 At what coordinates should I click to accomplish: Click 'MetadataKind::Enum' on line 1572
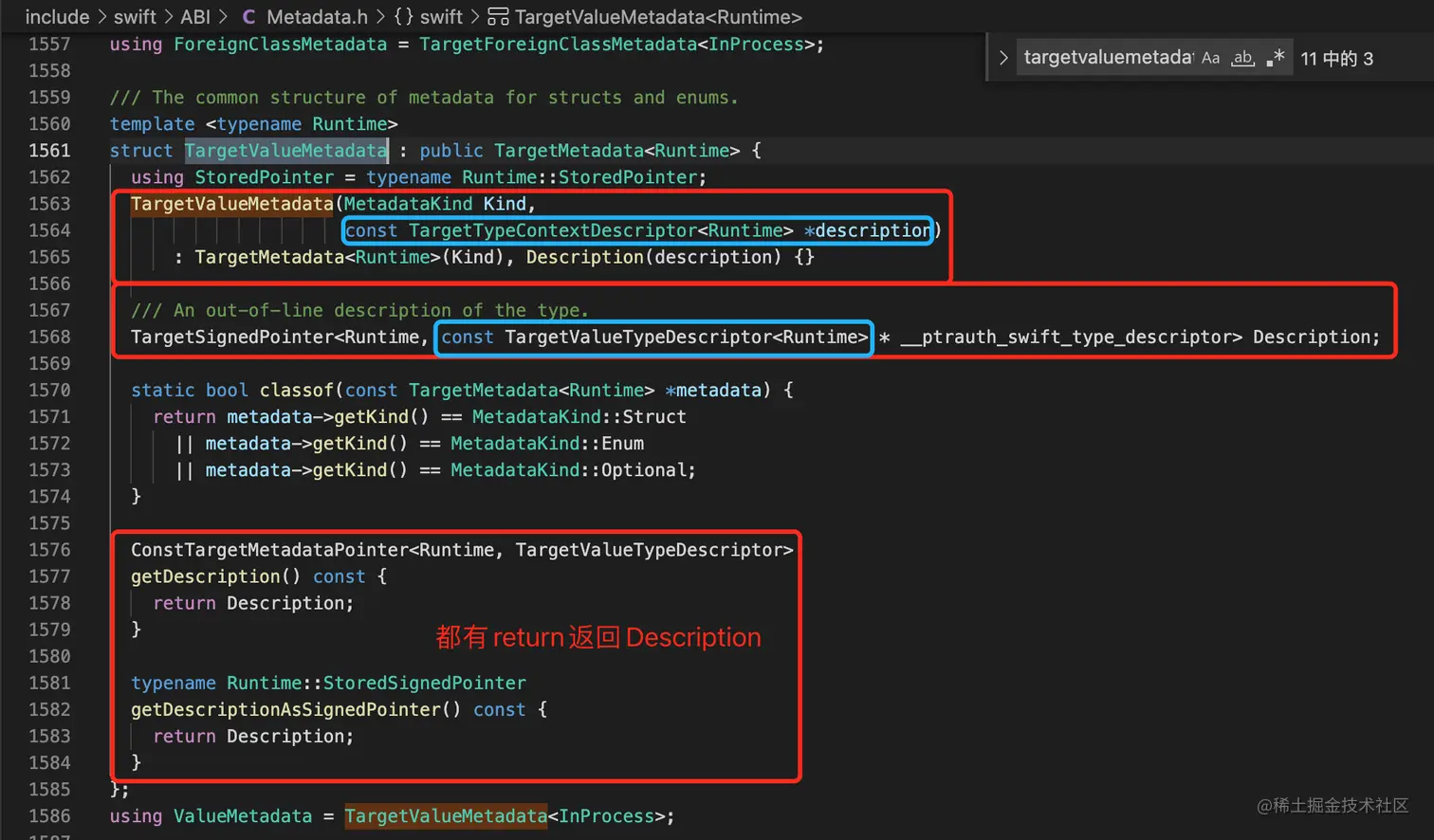coord(547,443)
